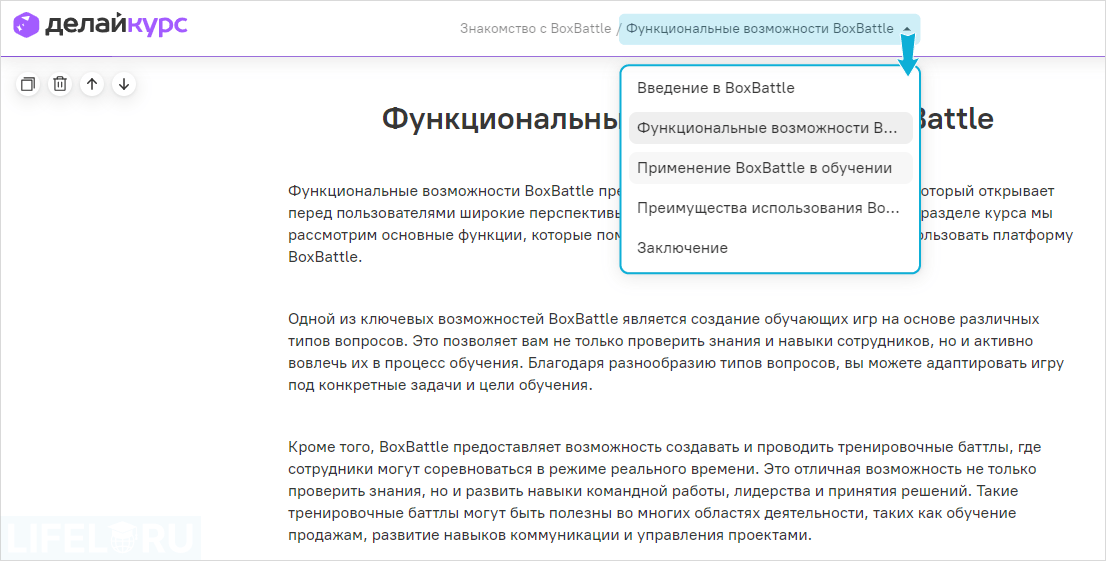Go to Знакомство с BoxBattle breadcrumb
The width and height of the screenshot is (1106, 561).
point(535,29)
